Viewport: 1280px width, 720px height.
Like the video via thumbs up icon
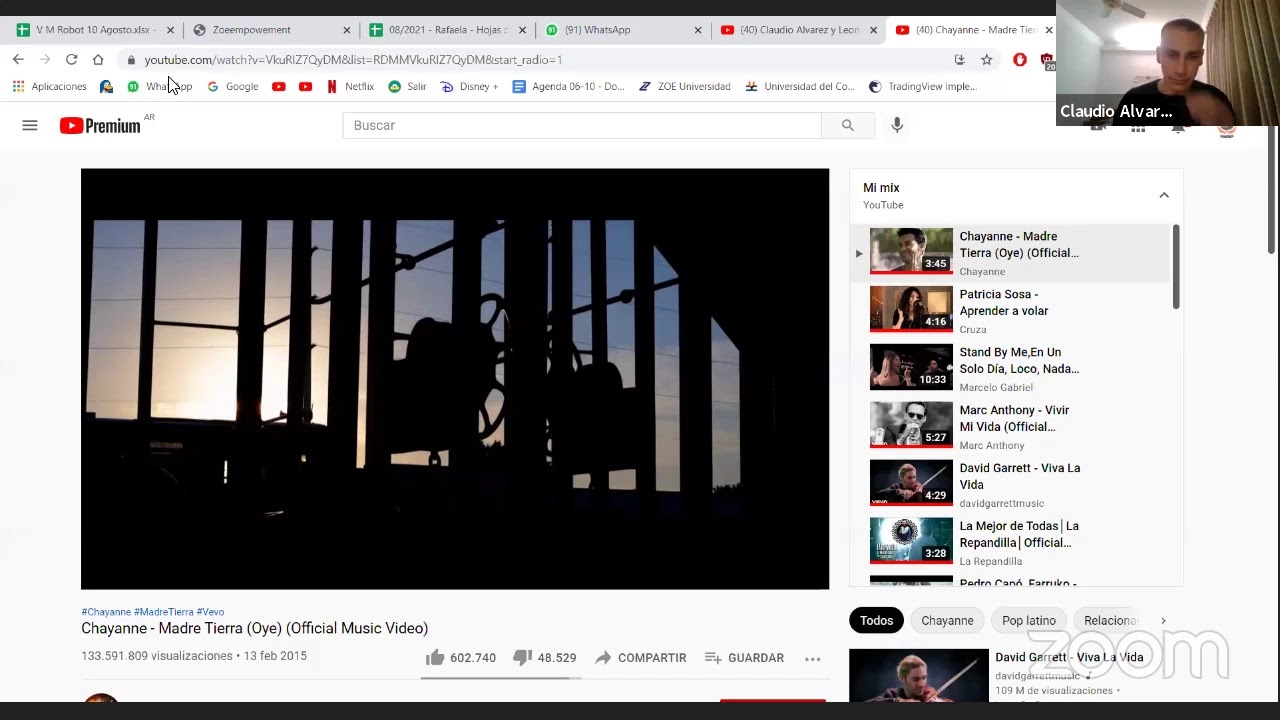click(435, 657)
